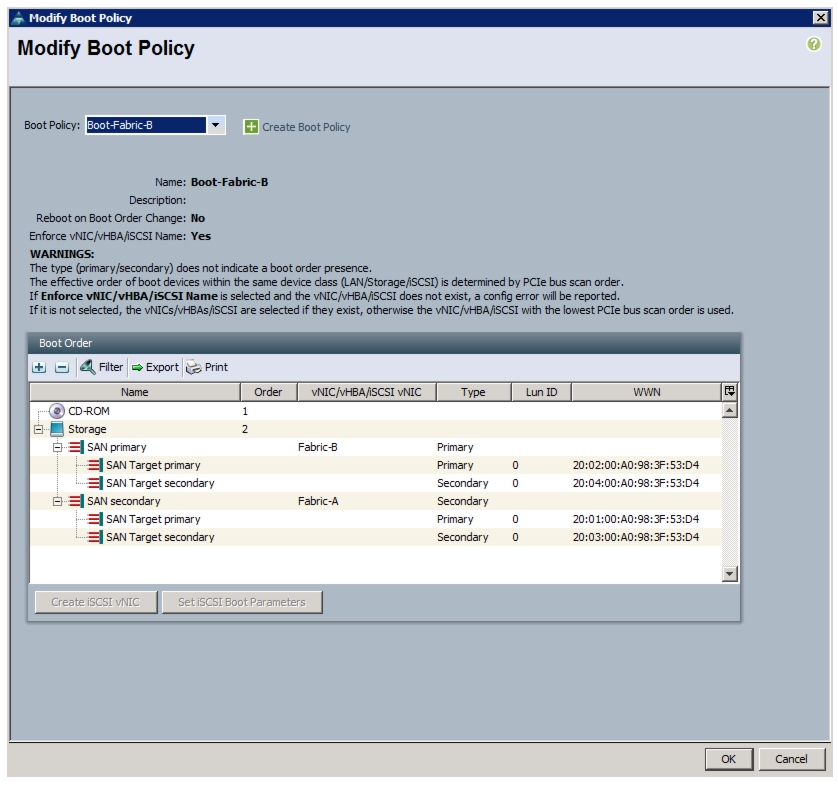838x802 pixels.
Task: Open the Filter tool in Boot Order
Action: click(x=102, y=367)
